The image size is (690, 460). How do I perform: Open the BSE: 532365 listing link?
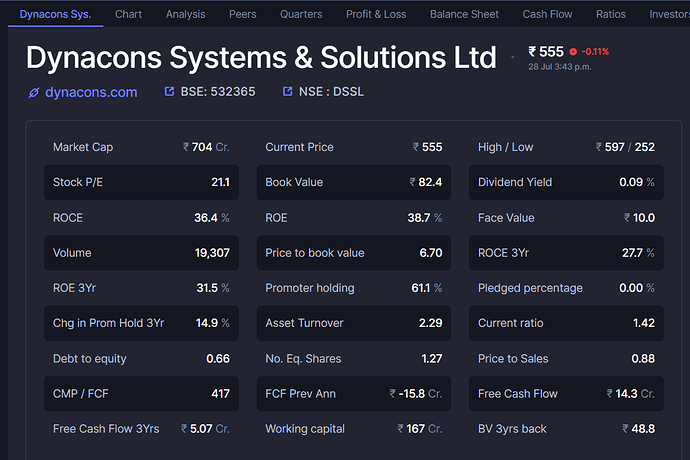point(217,93)
